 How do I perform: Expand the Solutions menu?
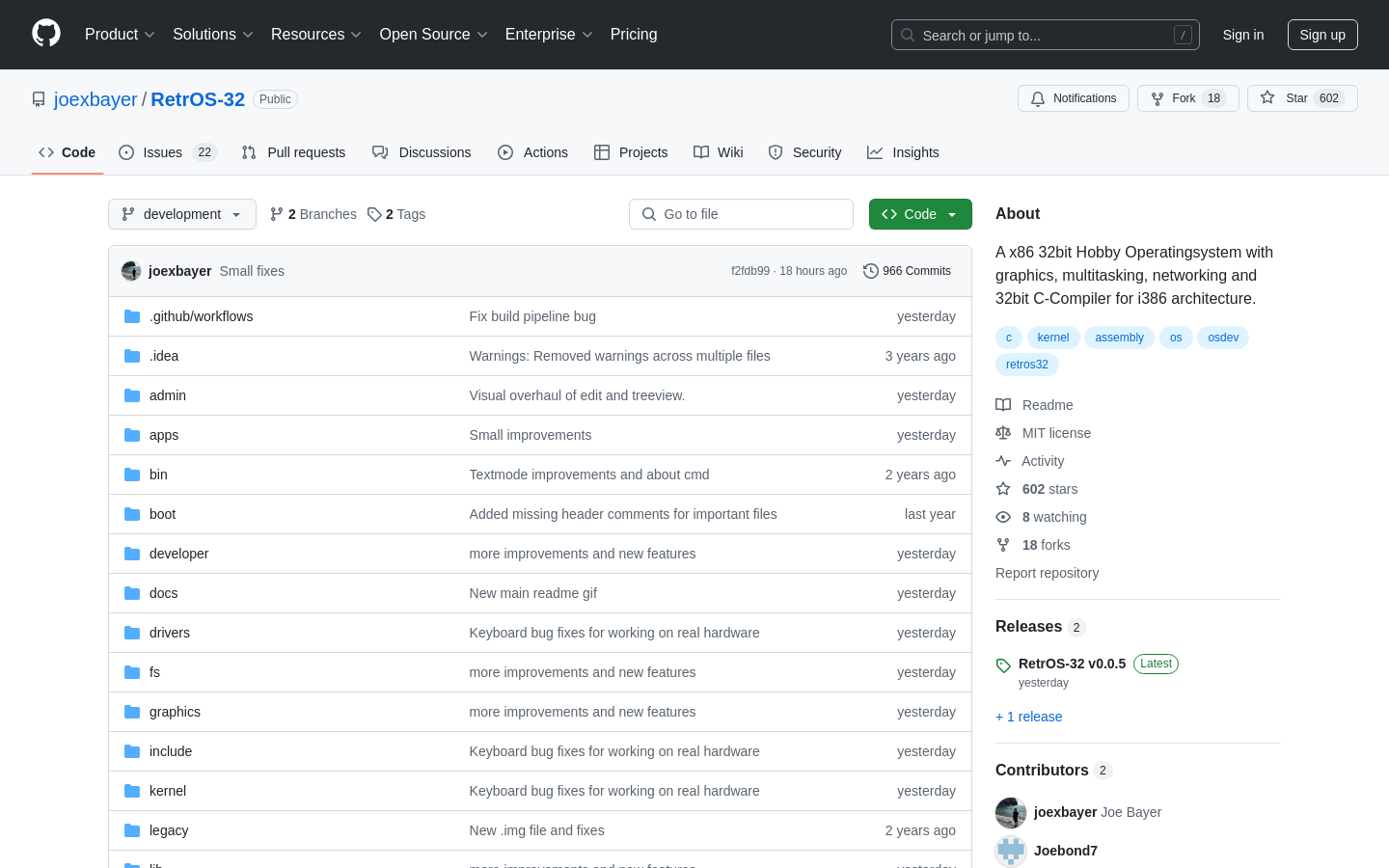click(213, 35)
